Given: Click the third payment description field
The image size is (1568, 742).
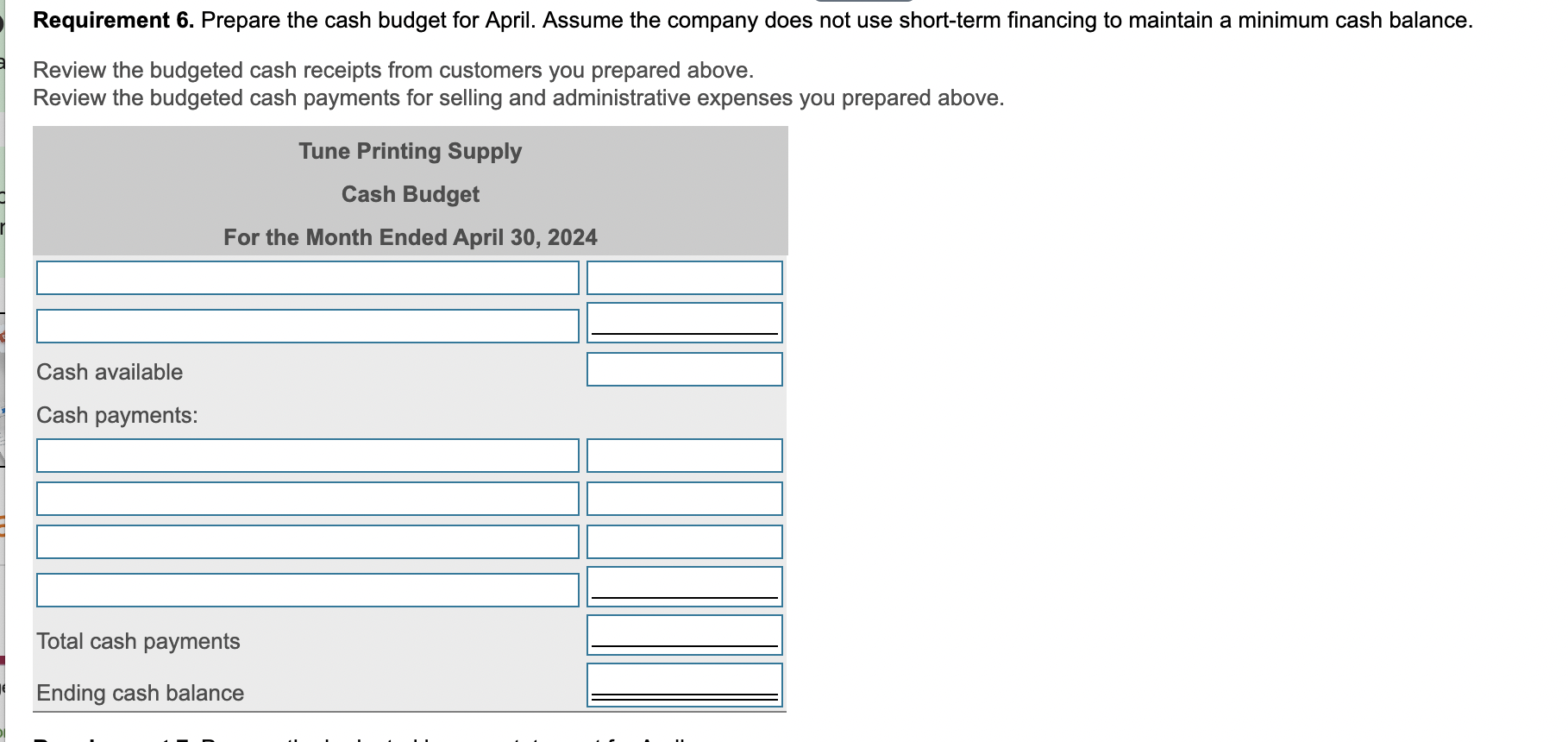Looking at the screenshot, I should [x=307, y=542].
